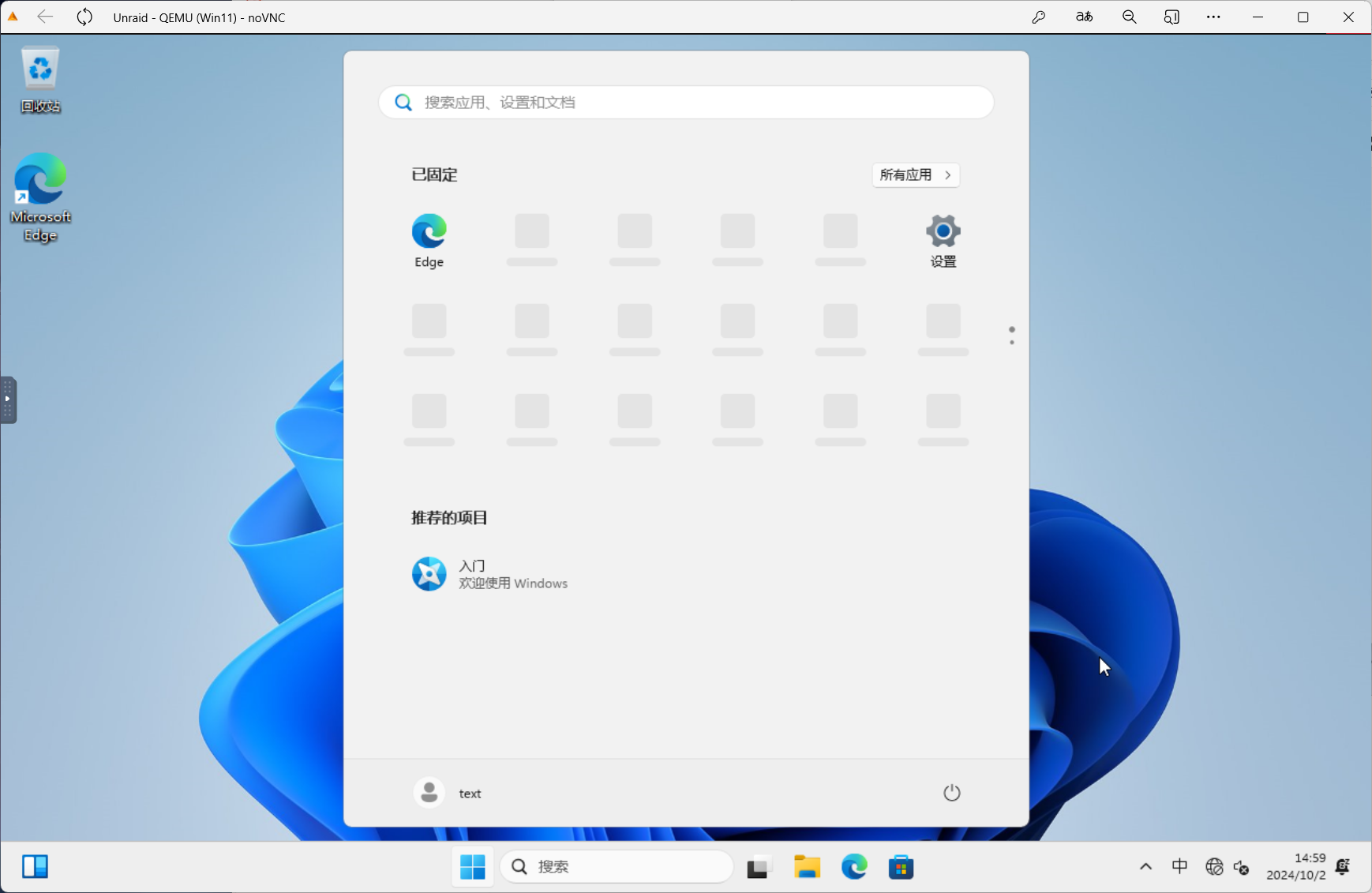
Task: Click the taskbar search box
Action: point(617,867)
